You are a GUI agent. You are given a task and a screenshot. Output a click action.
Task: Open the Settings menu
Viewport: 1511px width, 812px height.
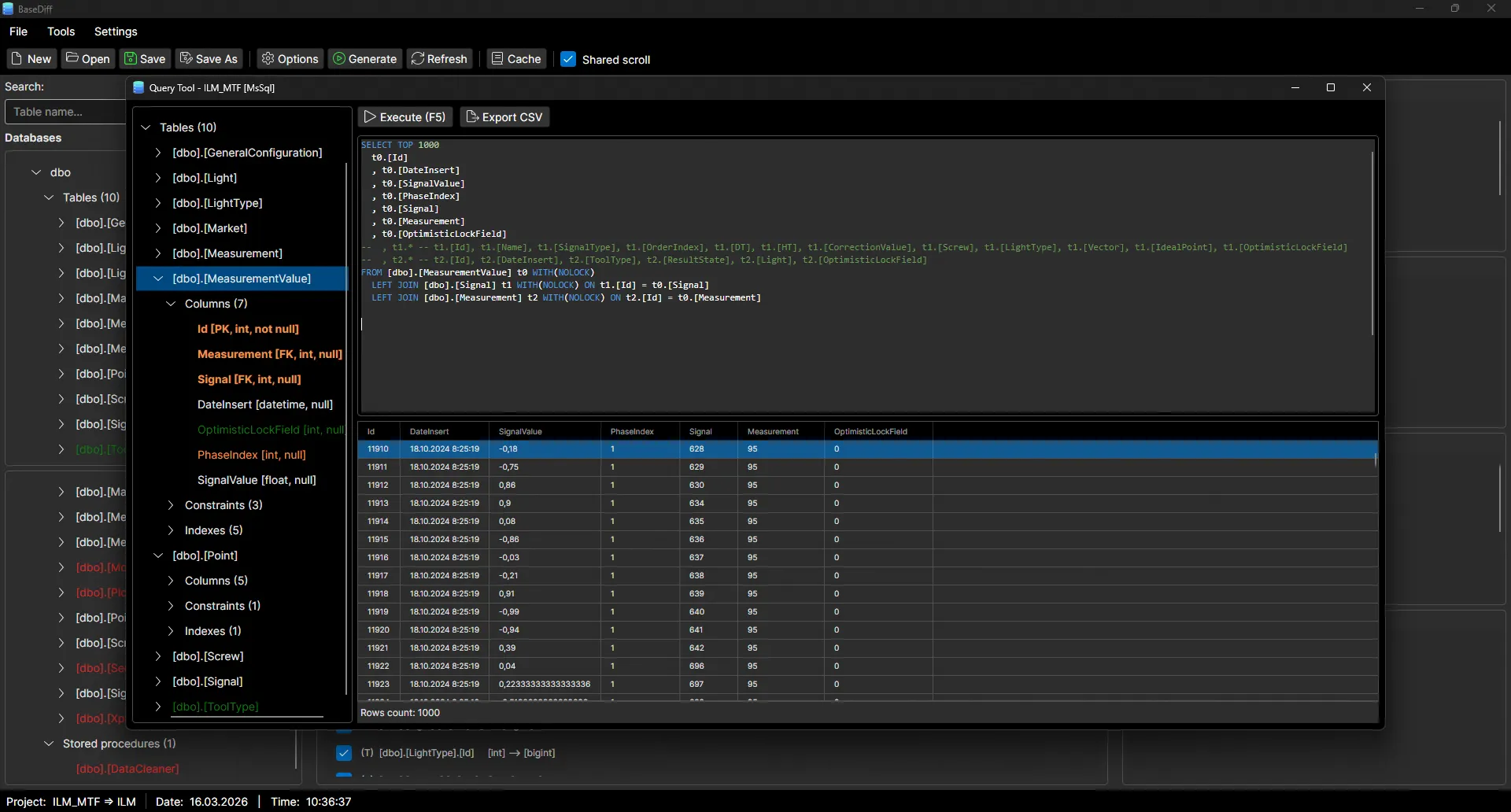pyautogui.click(x=116, y=31)
